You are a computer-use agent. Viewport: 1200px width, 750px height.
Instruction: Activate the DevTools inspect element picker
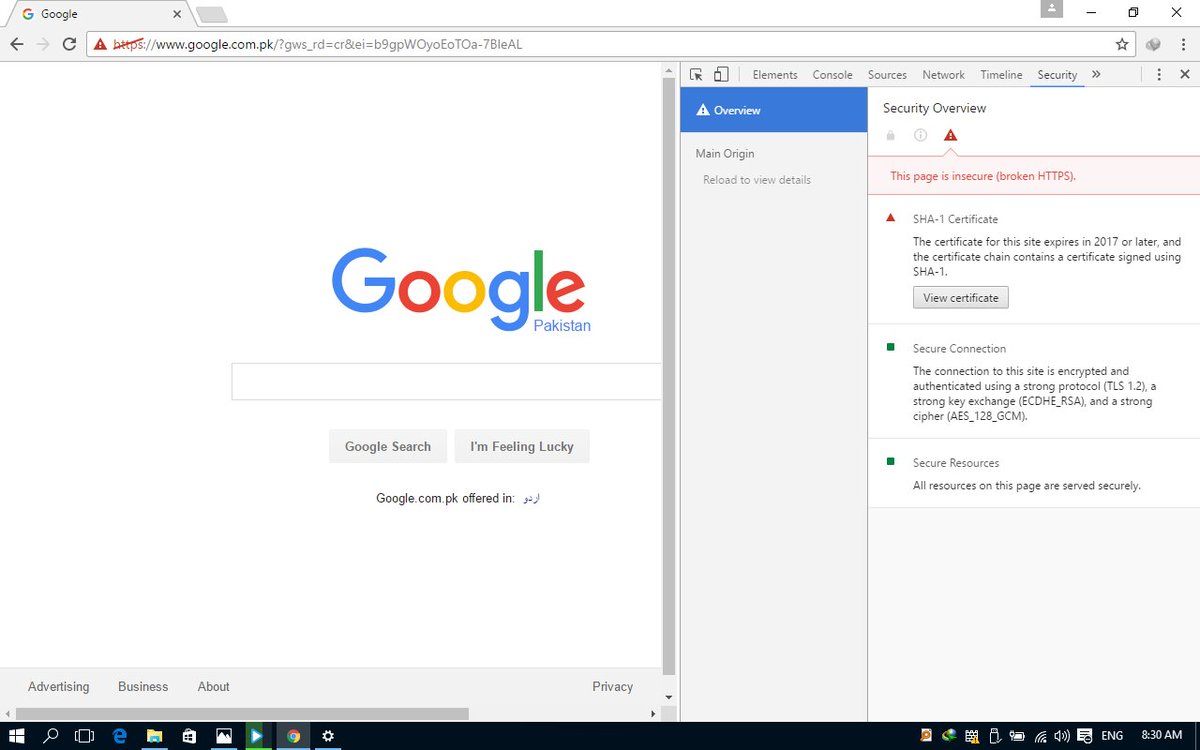pyautogui.click(x=697, y=75)
